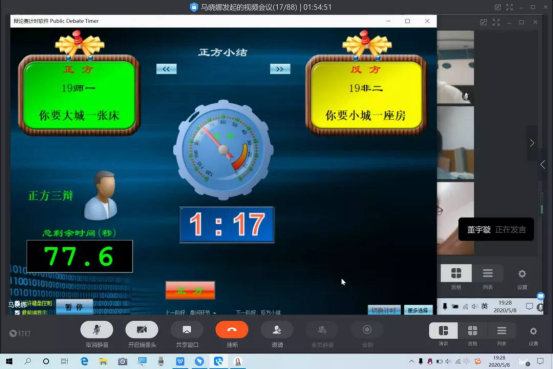Open the 上一阶段 stage dropdown arrow

point(214,313)
